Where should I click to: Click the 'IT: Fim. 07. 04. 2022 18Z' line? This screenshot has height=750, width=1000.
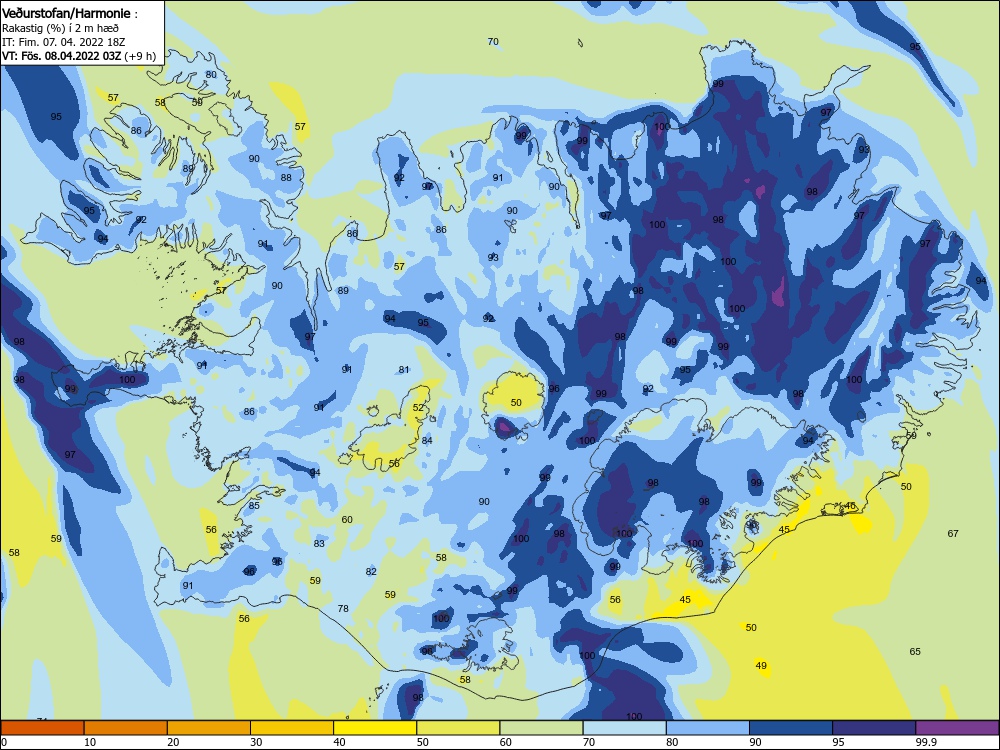(x=63, y=42)
